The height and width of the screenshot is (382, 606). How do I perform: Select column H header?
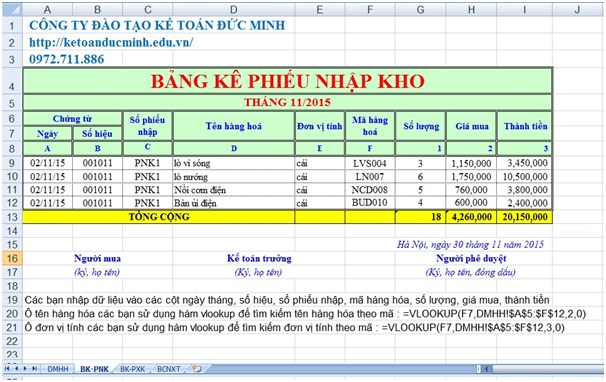[471, 9]
